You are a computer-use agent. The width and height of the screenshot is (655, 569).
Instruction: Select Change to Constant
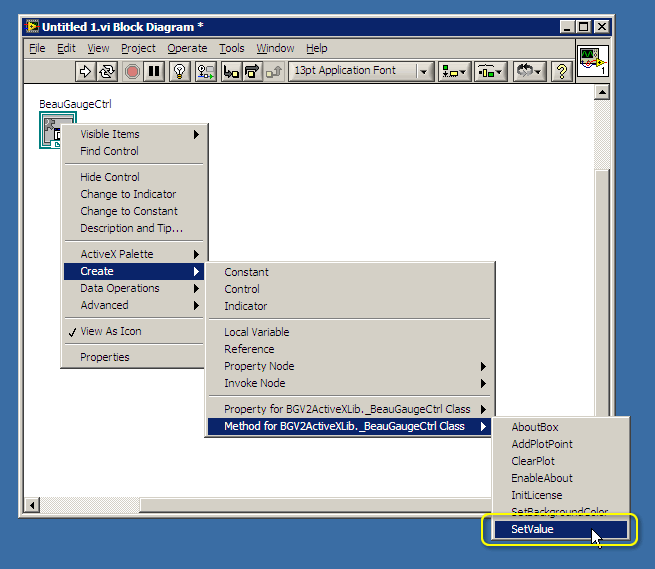pos(134,211)
